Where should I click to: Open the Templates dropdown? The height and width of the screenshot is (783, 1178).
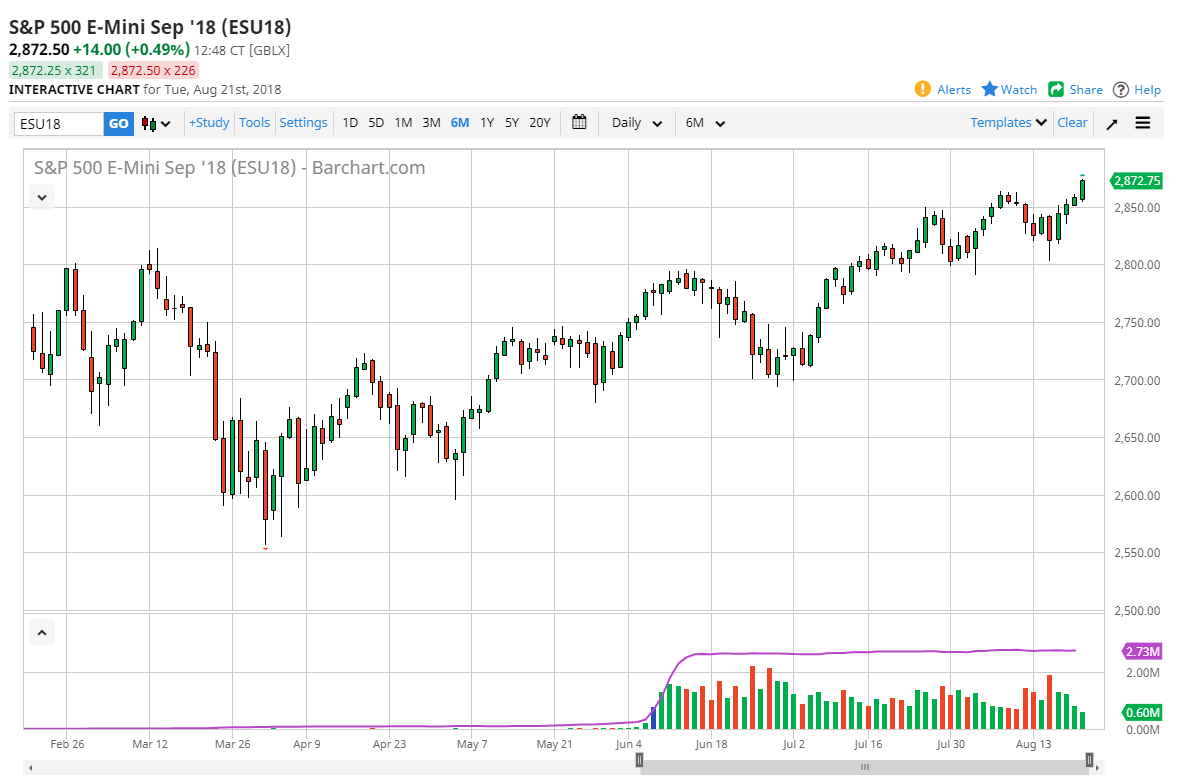click(x=1008, y=123)
